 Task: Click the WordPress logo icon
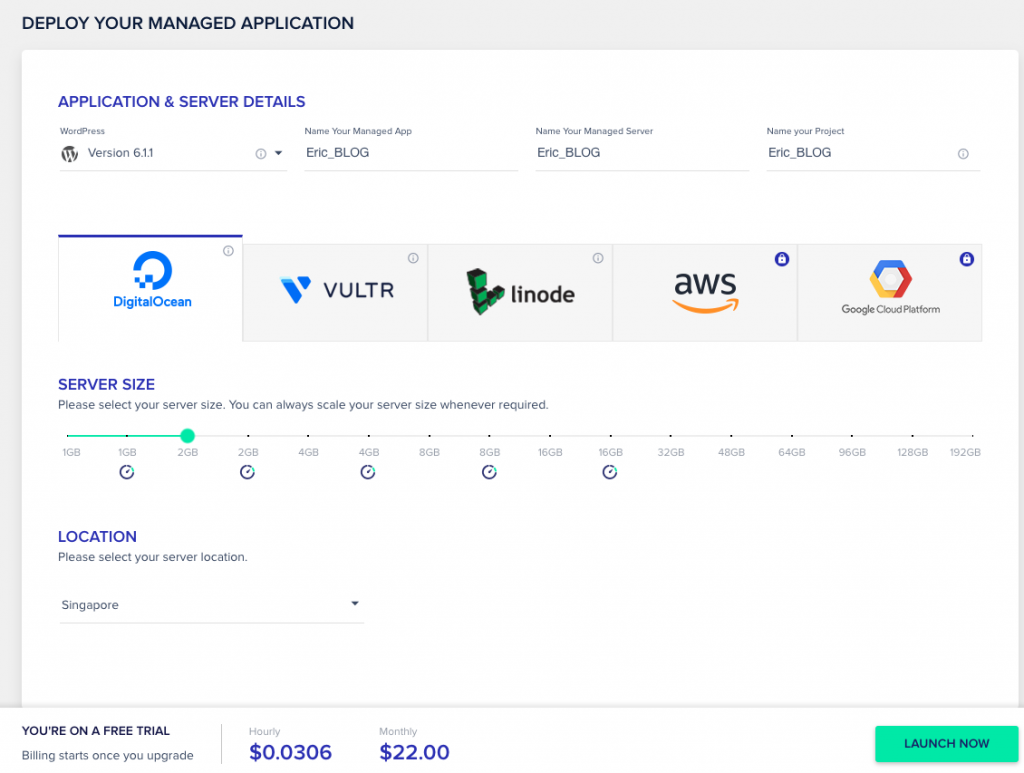tap(69, 153)
